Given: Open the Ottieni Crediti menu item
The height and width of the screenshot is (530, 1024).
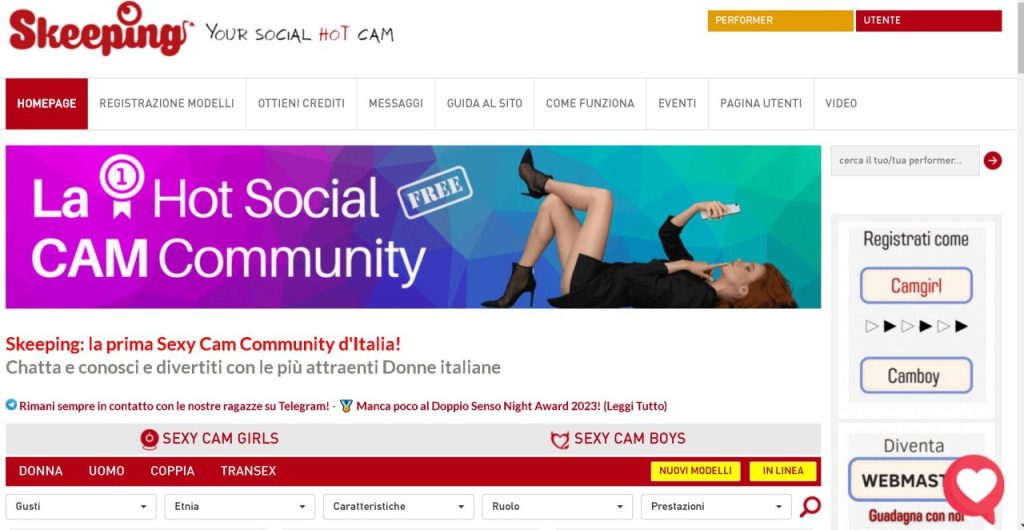Looking at the screenshot, I should (x=301, y=103).
